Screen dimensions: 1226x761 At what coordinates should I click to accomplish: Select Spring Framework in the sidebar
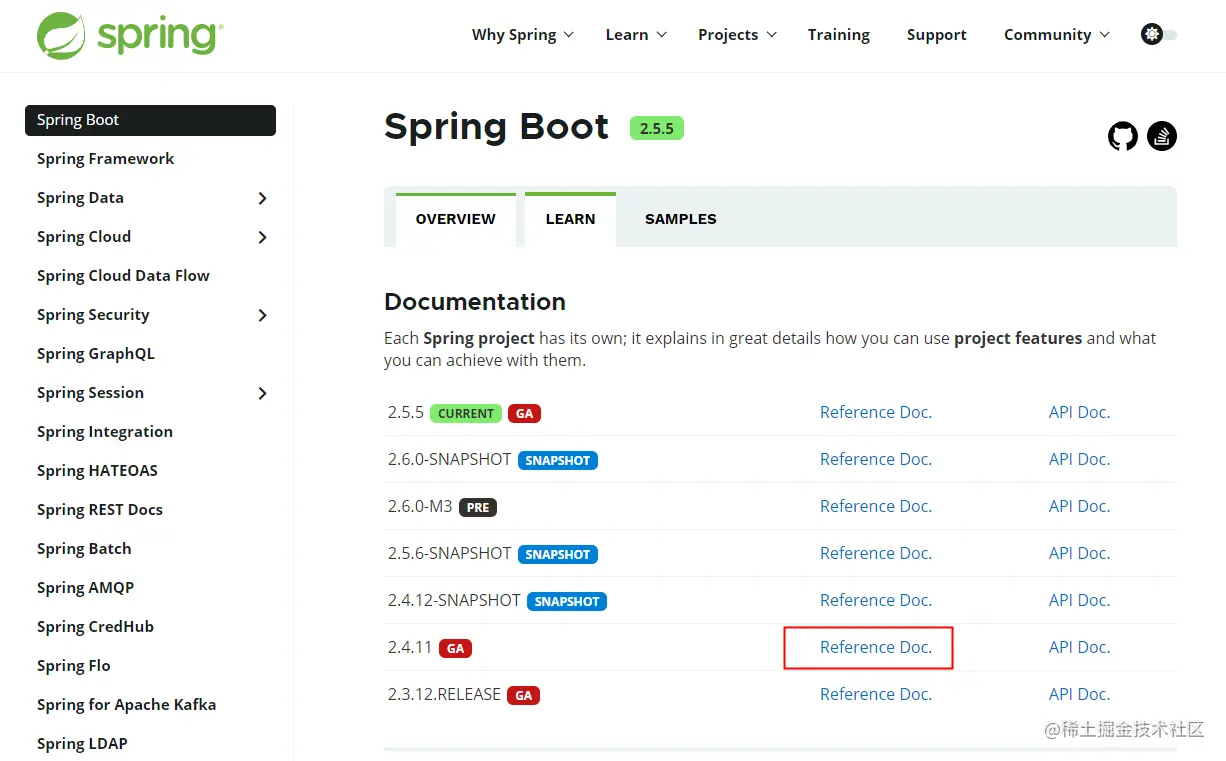pos(105,159)
